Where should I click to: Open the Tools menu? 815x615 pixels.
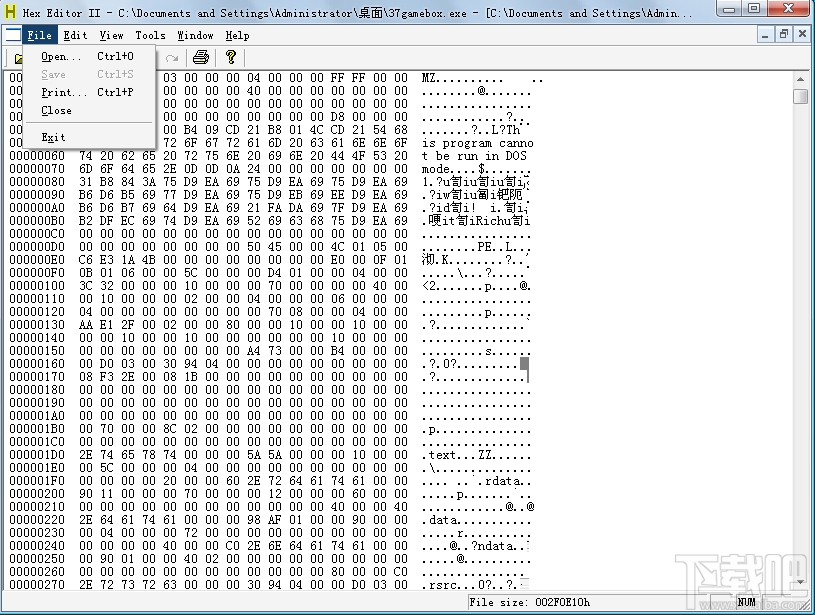[150, 35]
